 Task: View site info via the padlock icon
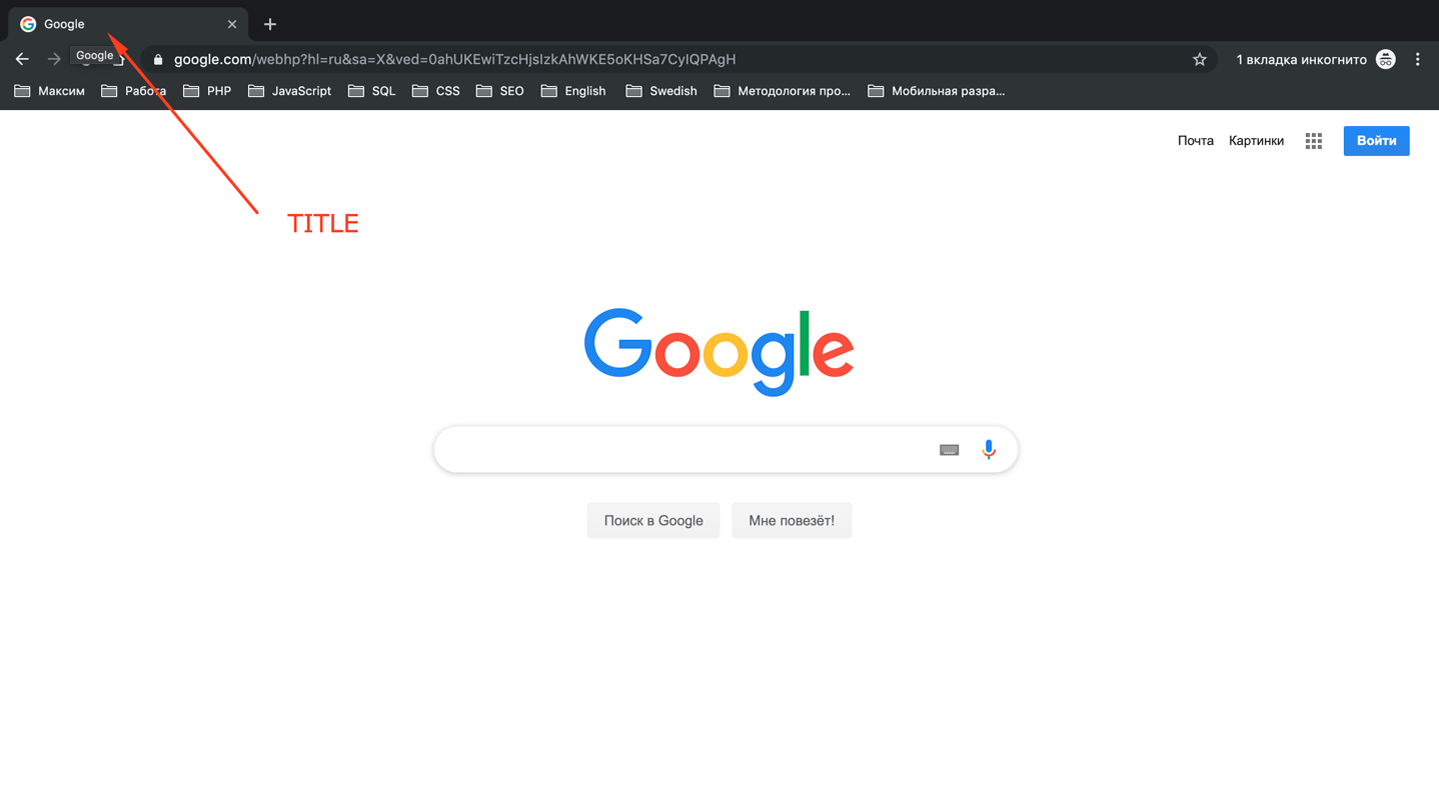click(158, 60)
